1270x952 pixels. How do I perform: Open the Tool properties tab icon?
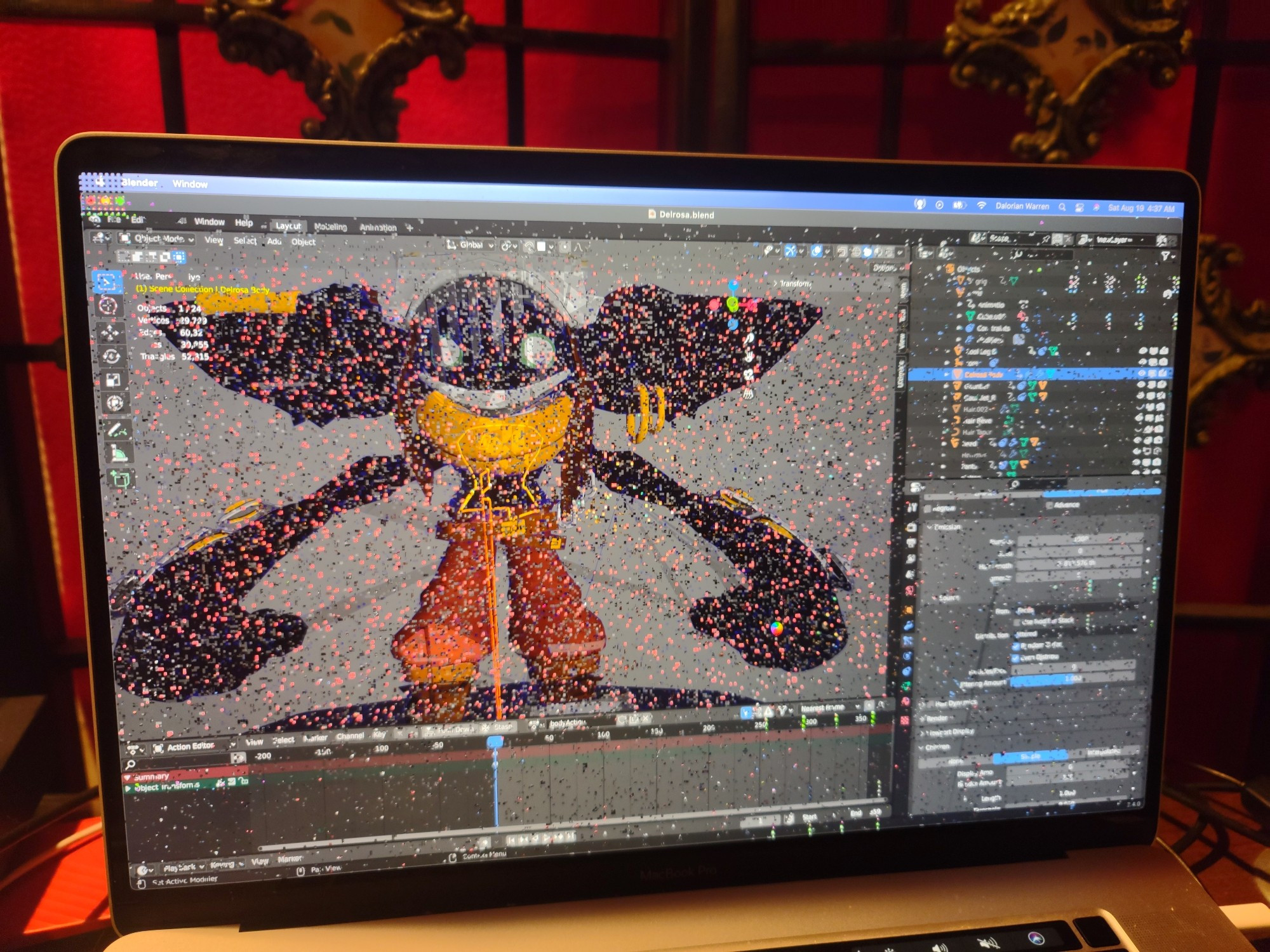912,508
